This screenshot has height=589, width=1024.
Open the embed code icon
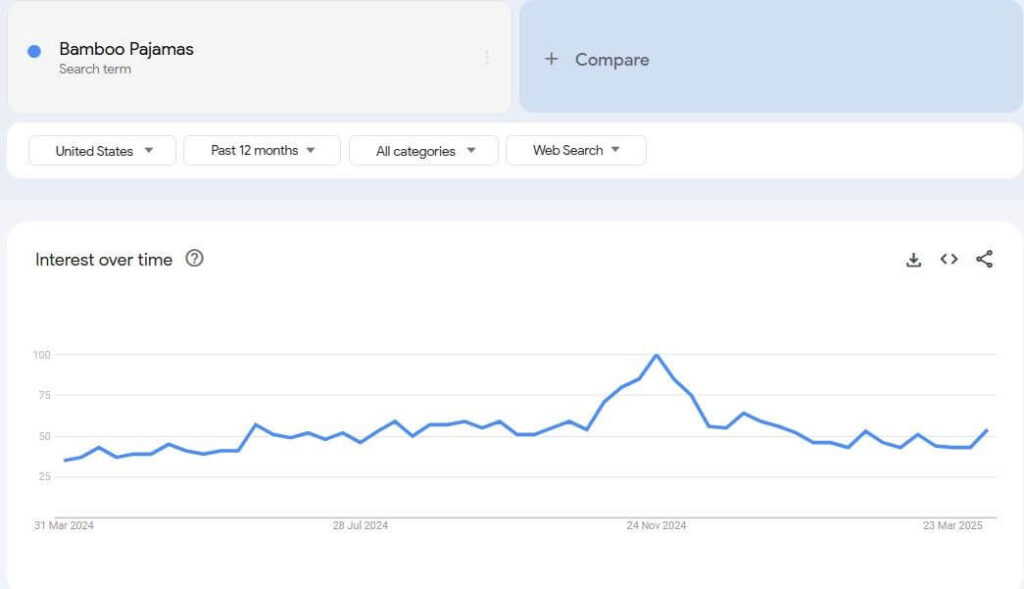pos(949,260)
